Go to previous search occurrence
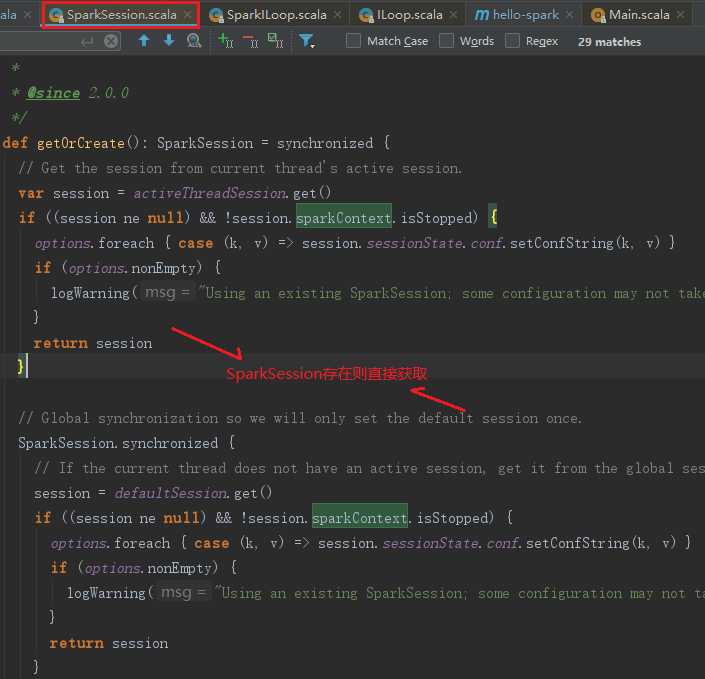 pos(144,41)
